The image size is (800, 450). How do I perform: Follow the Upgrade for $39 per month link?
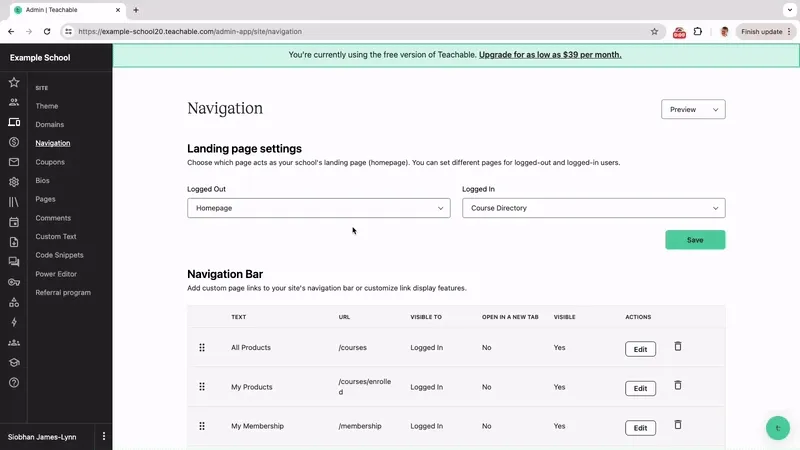pos(550,55)
